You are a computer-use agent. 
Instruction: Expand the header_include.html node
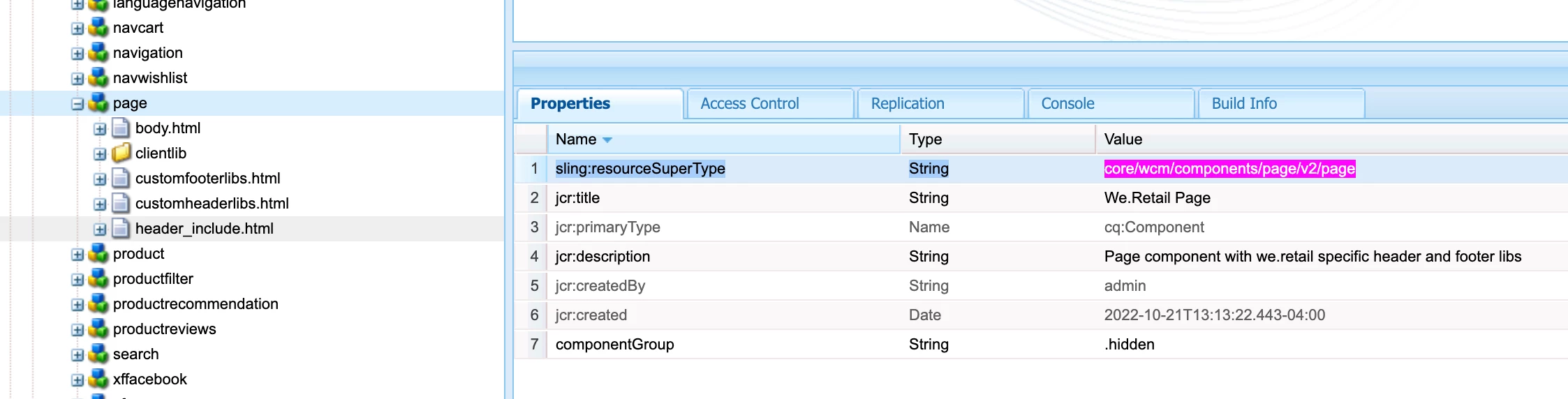click(x=100, y=229)
